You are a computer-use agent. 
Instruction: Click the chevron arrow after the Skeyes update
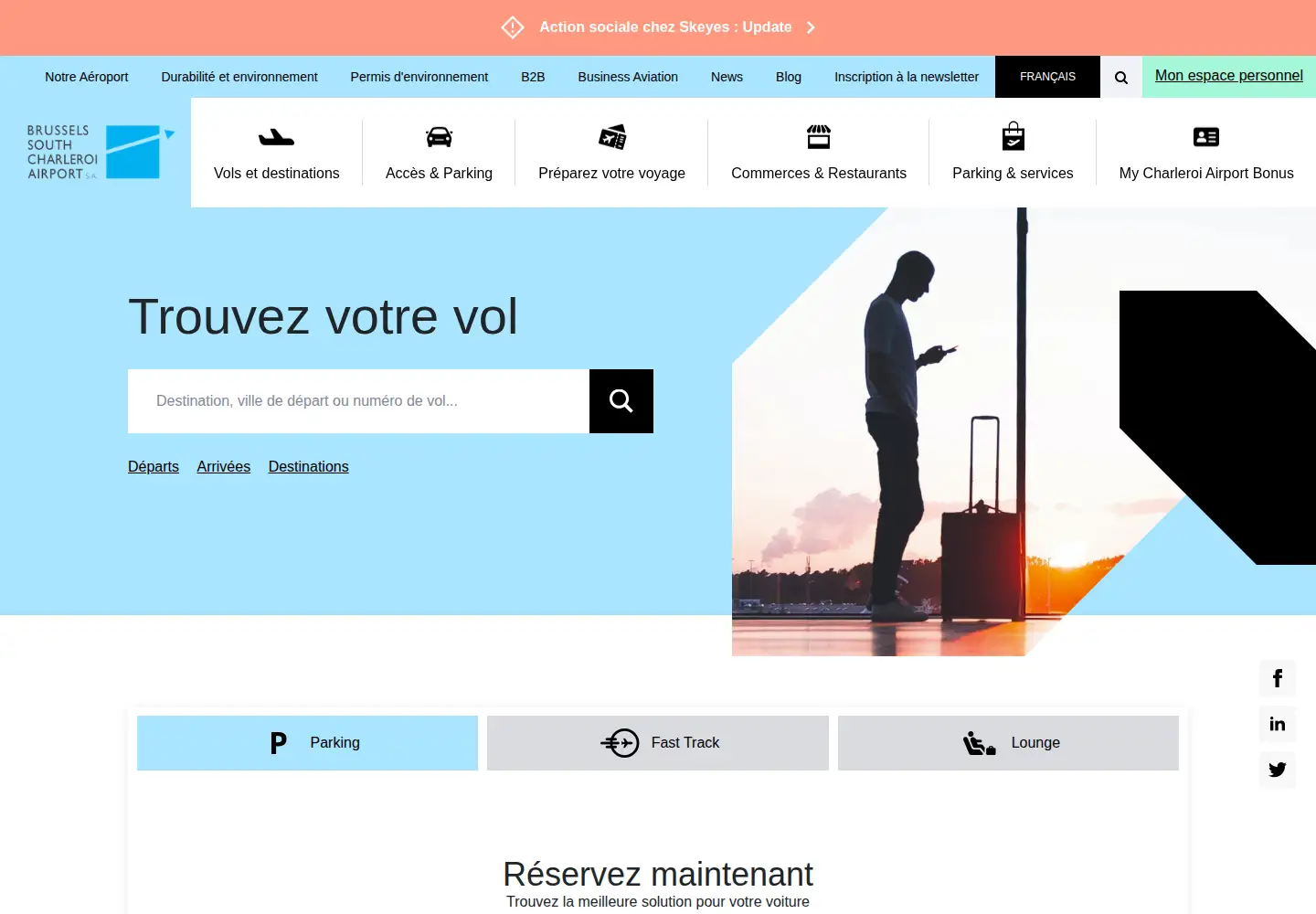[x=811, y=27]
